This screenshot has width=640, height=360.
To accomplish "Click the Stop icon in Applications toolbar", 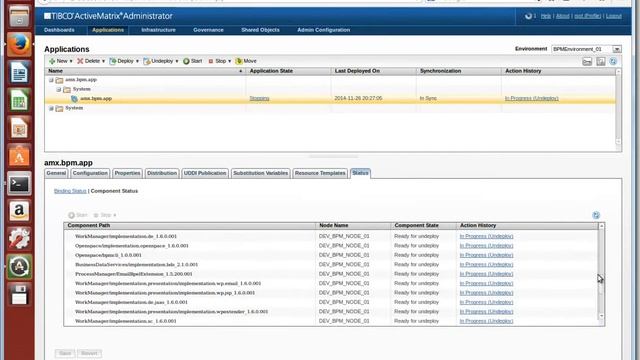I will (211, 61).
